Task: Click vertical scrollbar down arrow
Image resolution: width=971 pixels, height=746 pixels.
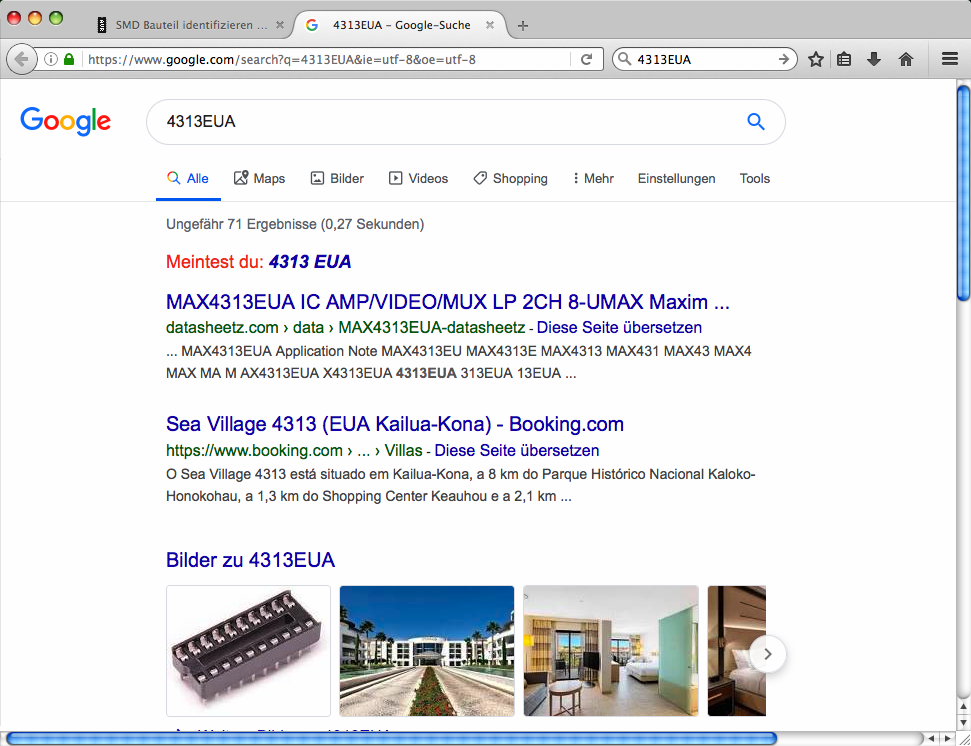Action: click(x=964, y=722)
